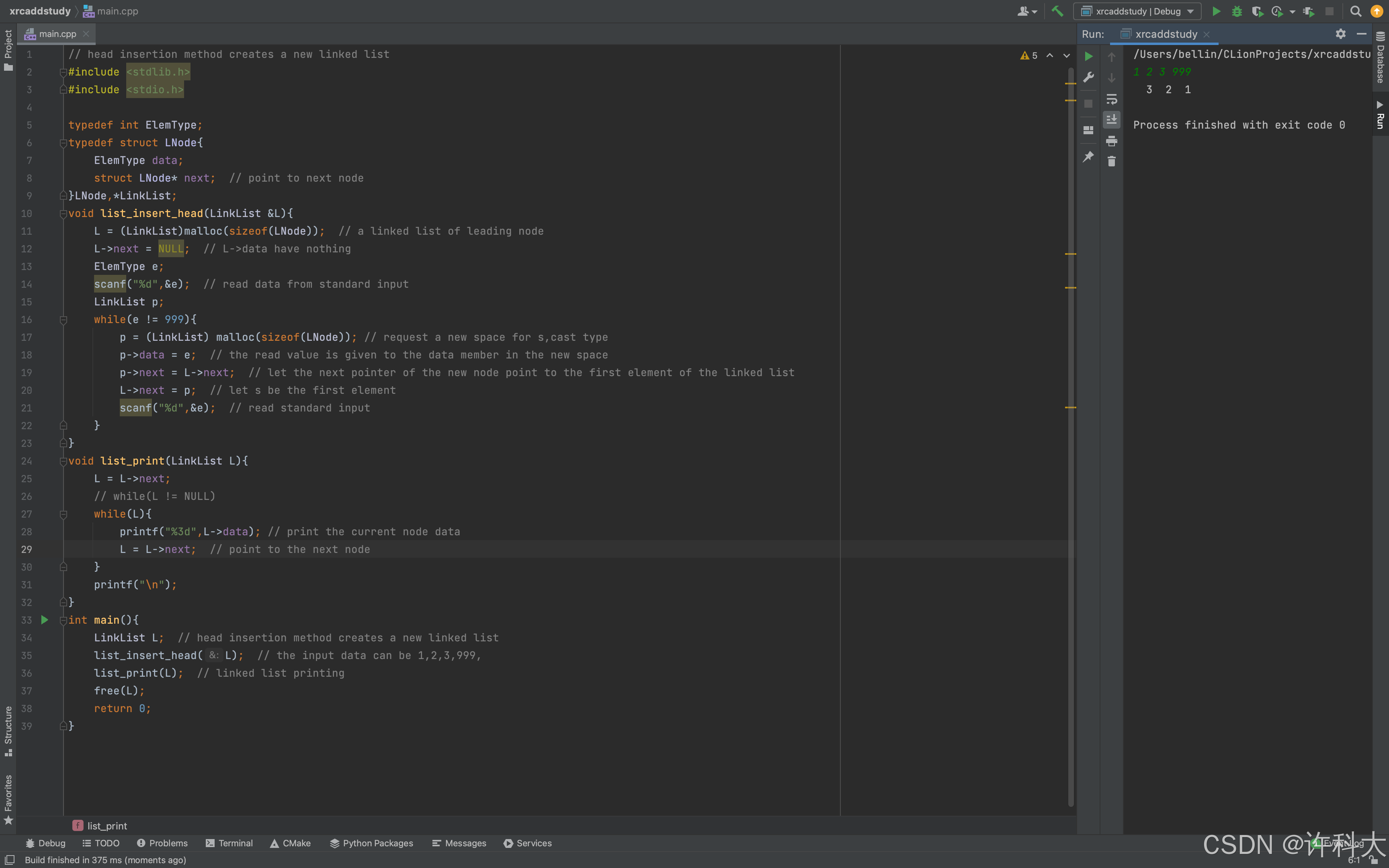Image resolution: width=1389 pixels, height=868 pixels.
Task: Click the Debug bug icon in toolbar
Action: [1236, 11]
